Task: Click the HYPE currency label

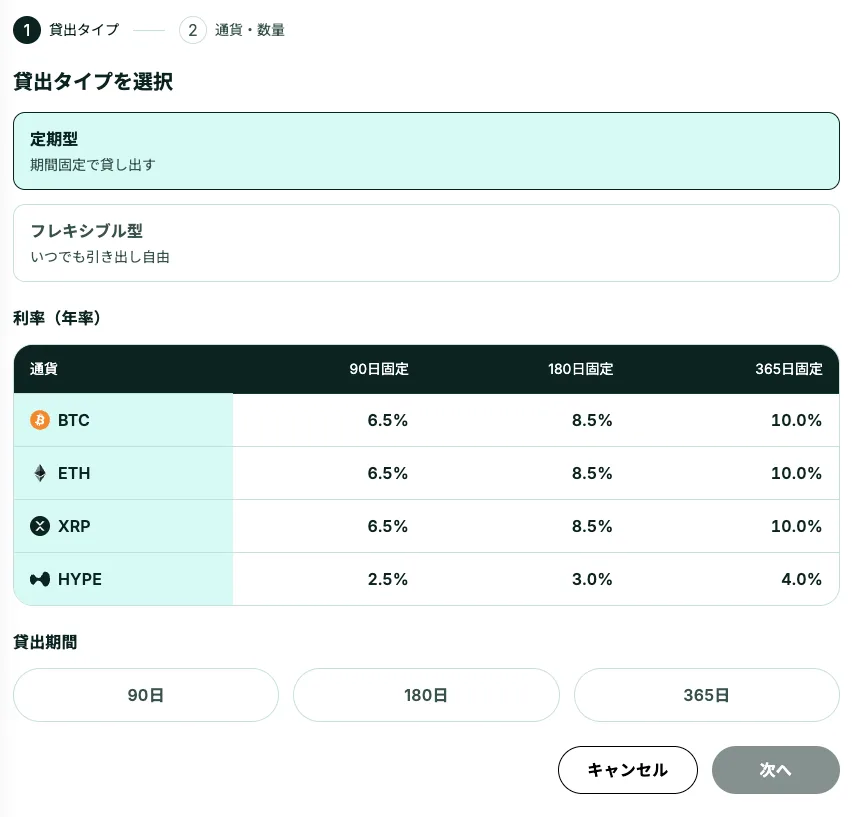Action: pos(80,579)
